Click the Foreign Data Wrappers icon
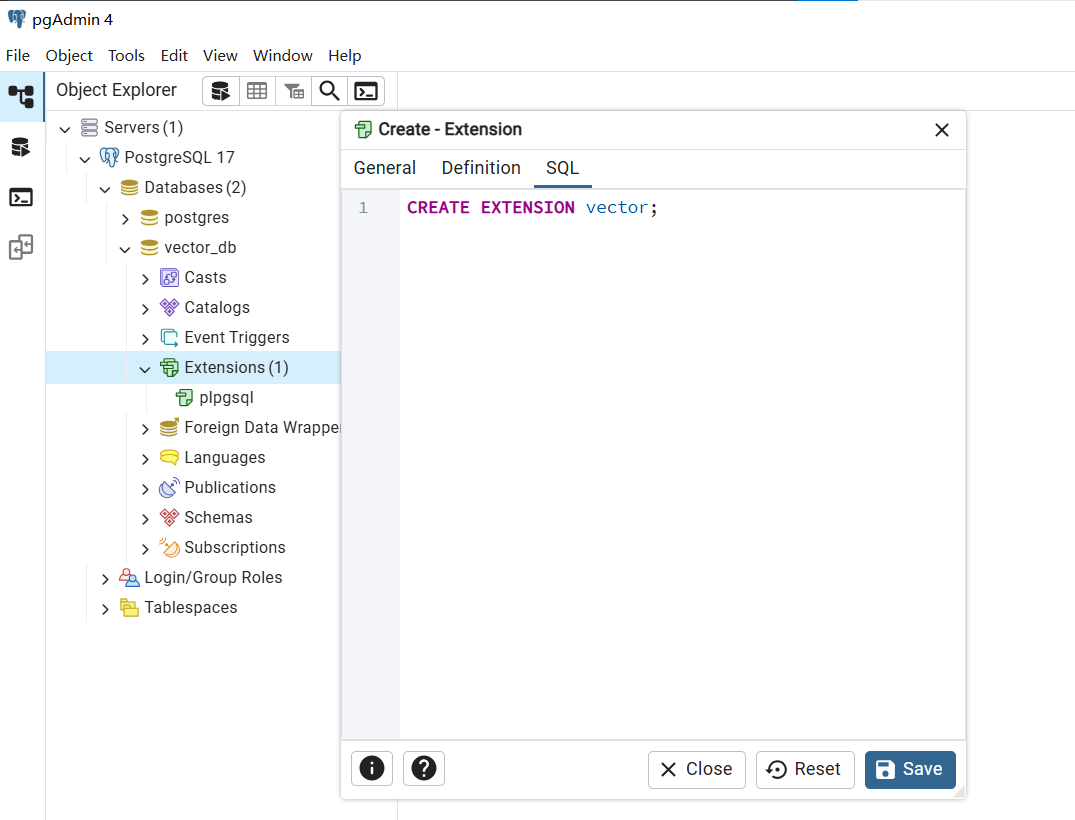The height and width of the screenshot is (820, 1075). [169, 428]
